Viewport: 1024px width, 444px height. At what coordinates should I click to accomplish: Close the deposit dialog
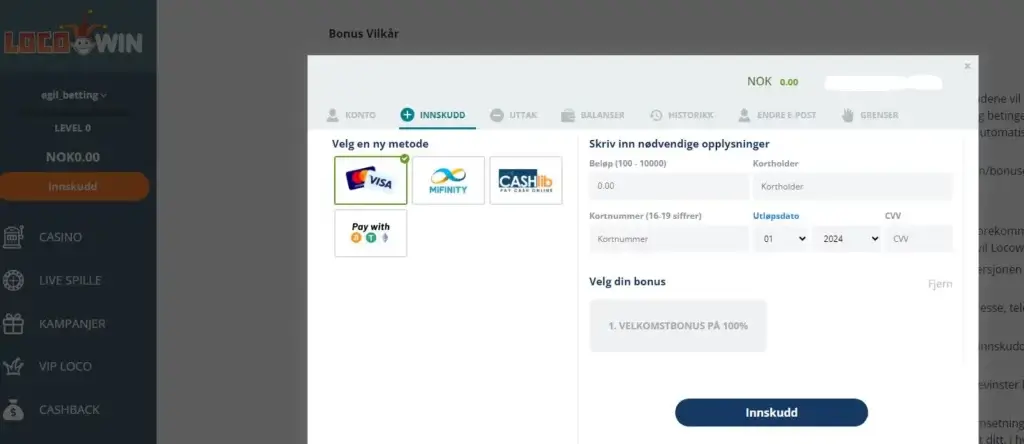pyautogui.click(x=967, y=66)
